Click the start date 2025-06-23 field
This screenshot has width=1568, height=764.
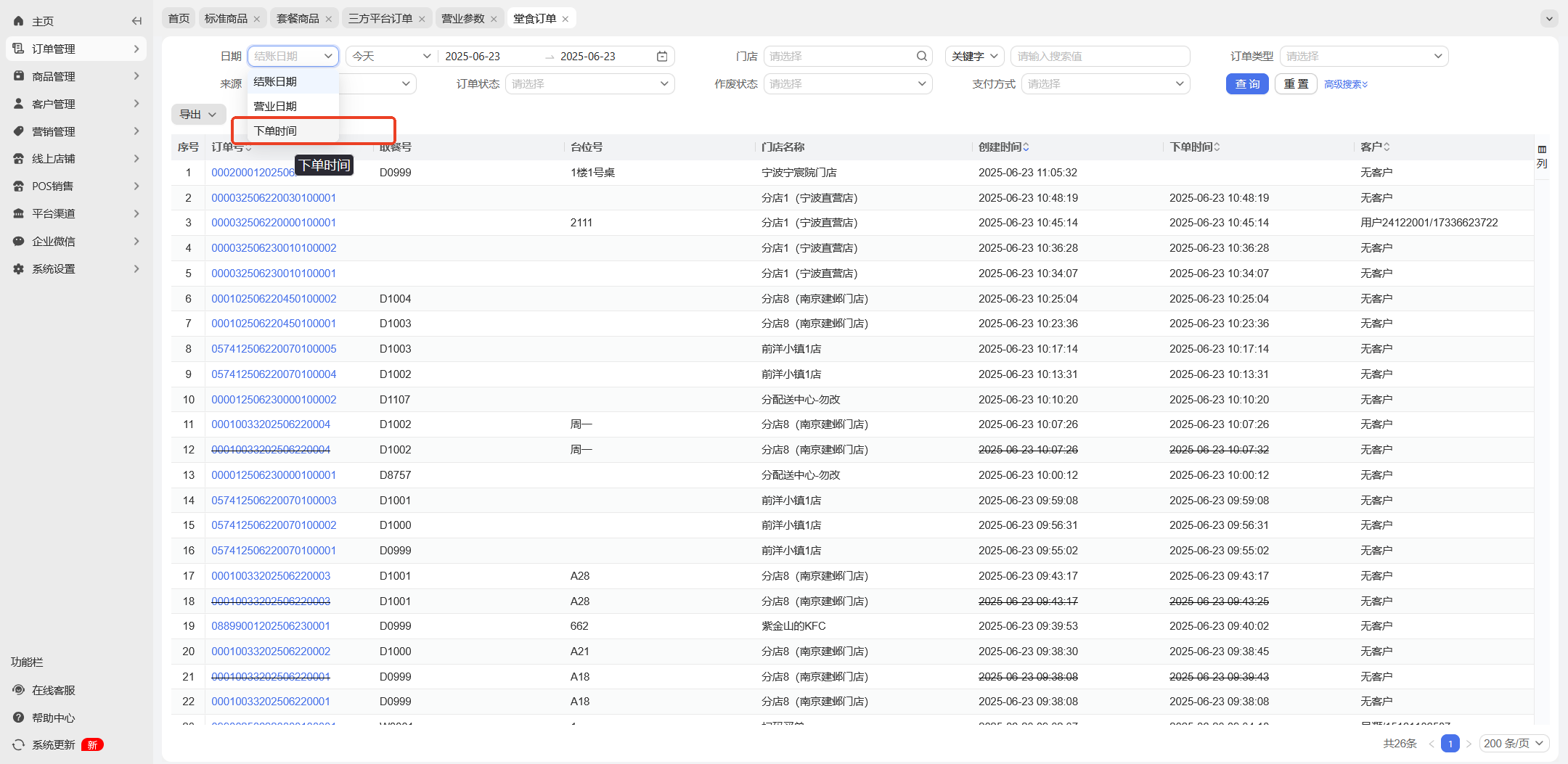[x=473, y=56]
